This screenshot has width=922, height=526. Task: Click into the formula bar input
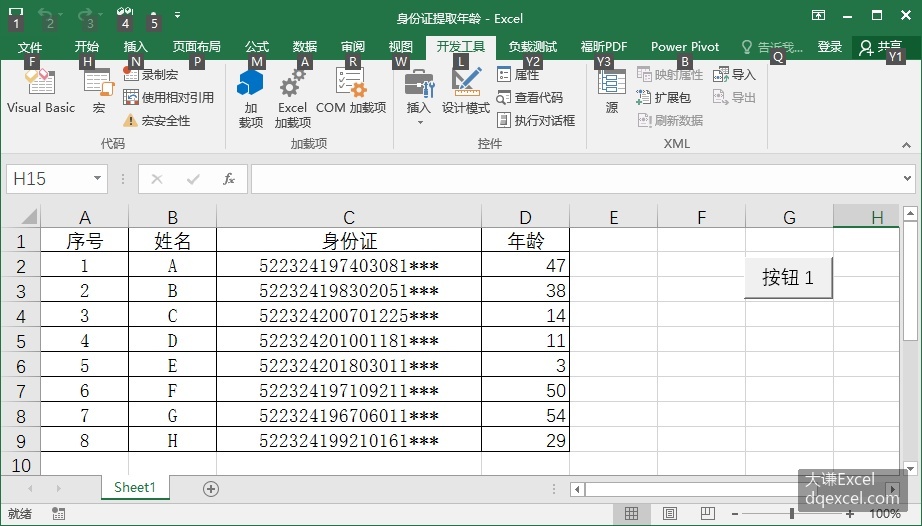[x=576, y=179]
